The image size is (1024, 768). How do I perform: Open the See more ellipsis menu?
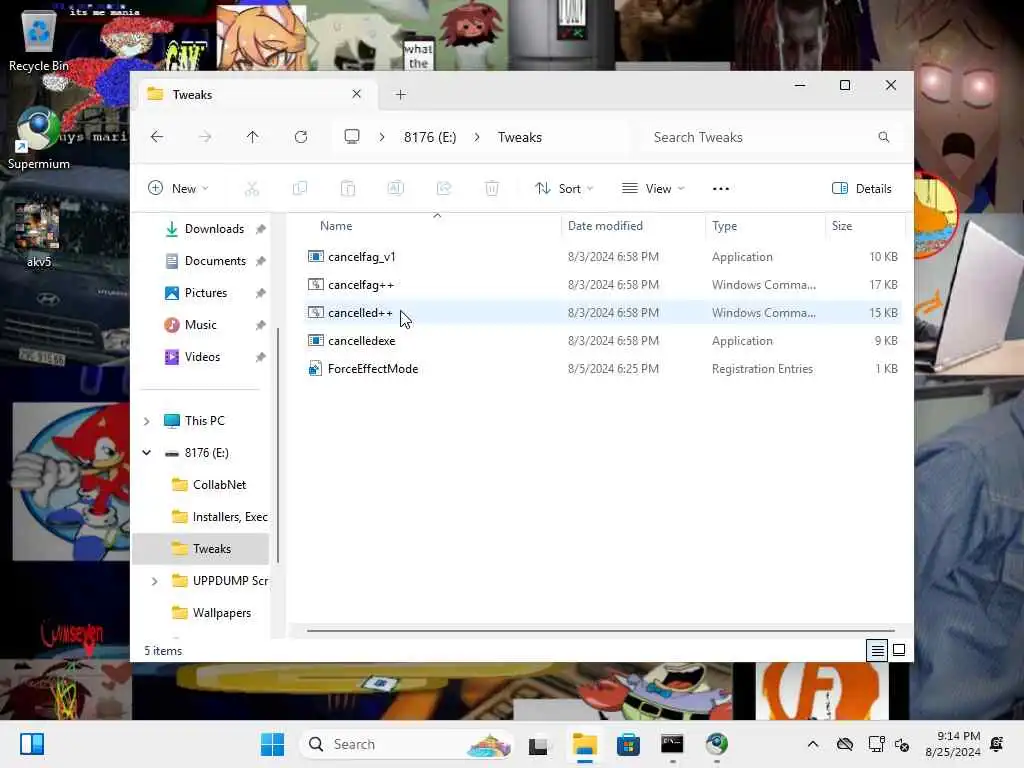720,189
